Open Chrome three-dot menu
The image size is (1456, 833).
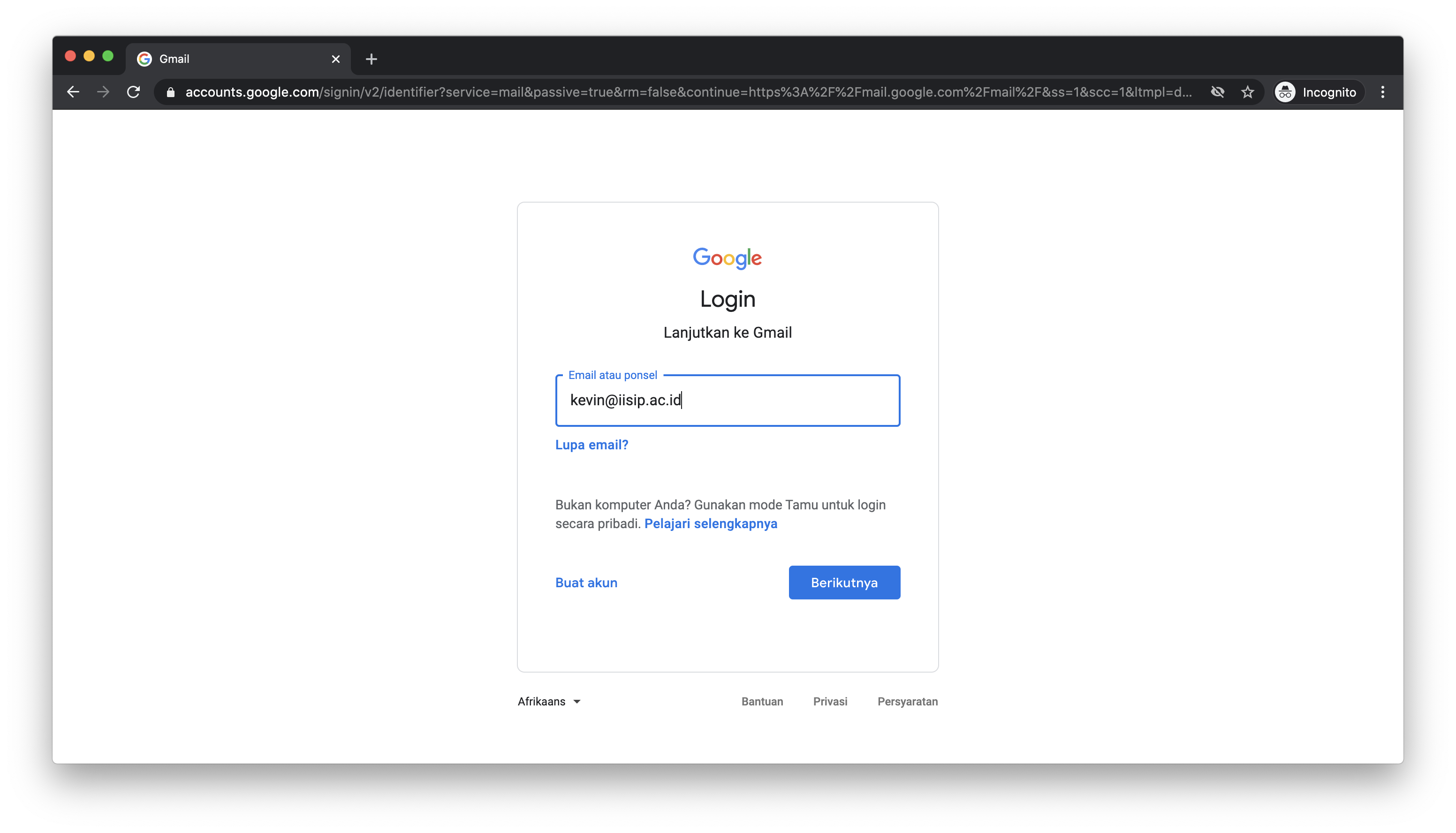tap(1382, 92)
